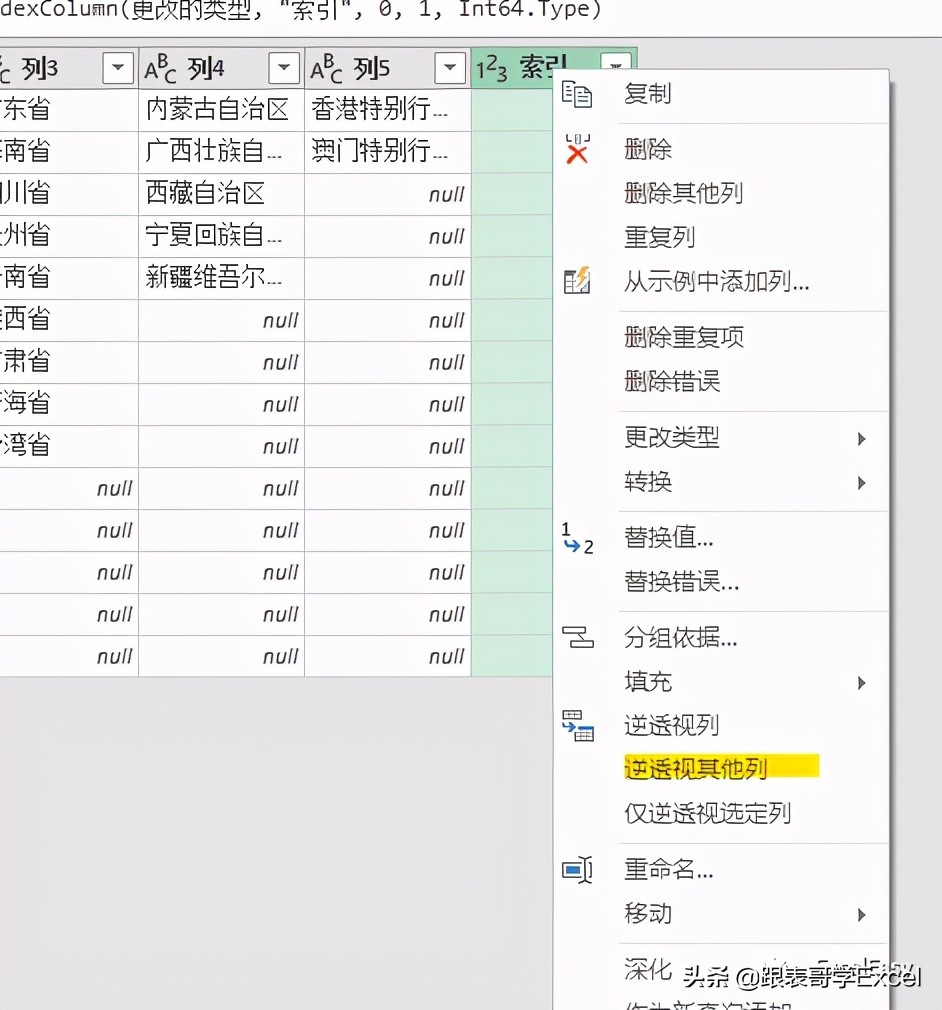Expand the 填充 submenu arrow

click(861, 682)
